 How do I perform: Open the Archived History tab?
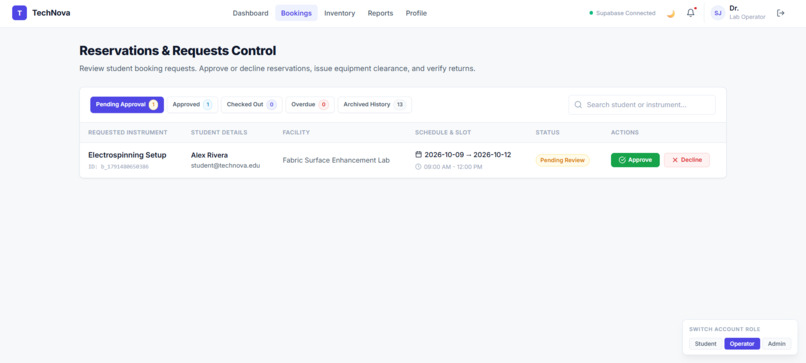(374, 104)
